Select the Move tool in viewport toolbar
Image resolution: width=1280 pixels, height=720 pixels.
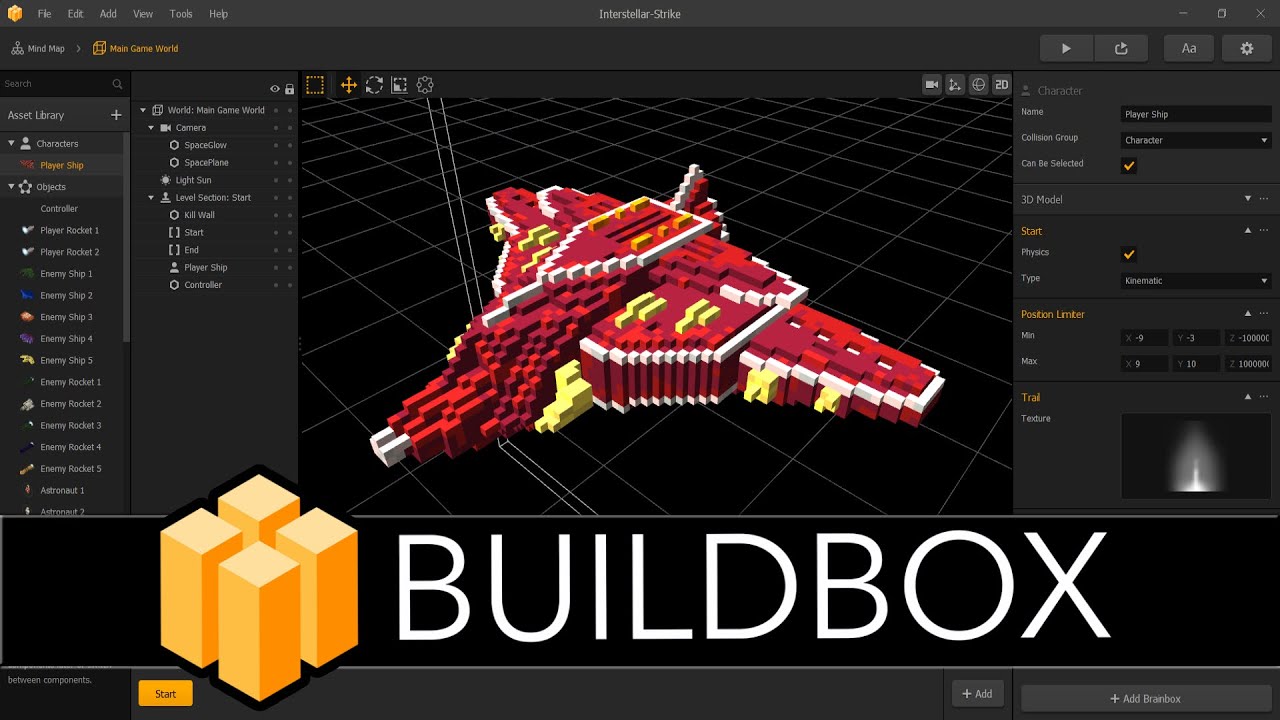[349, 85]
